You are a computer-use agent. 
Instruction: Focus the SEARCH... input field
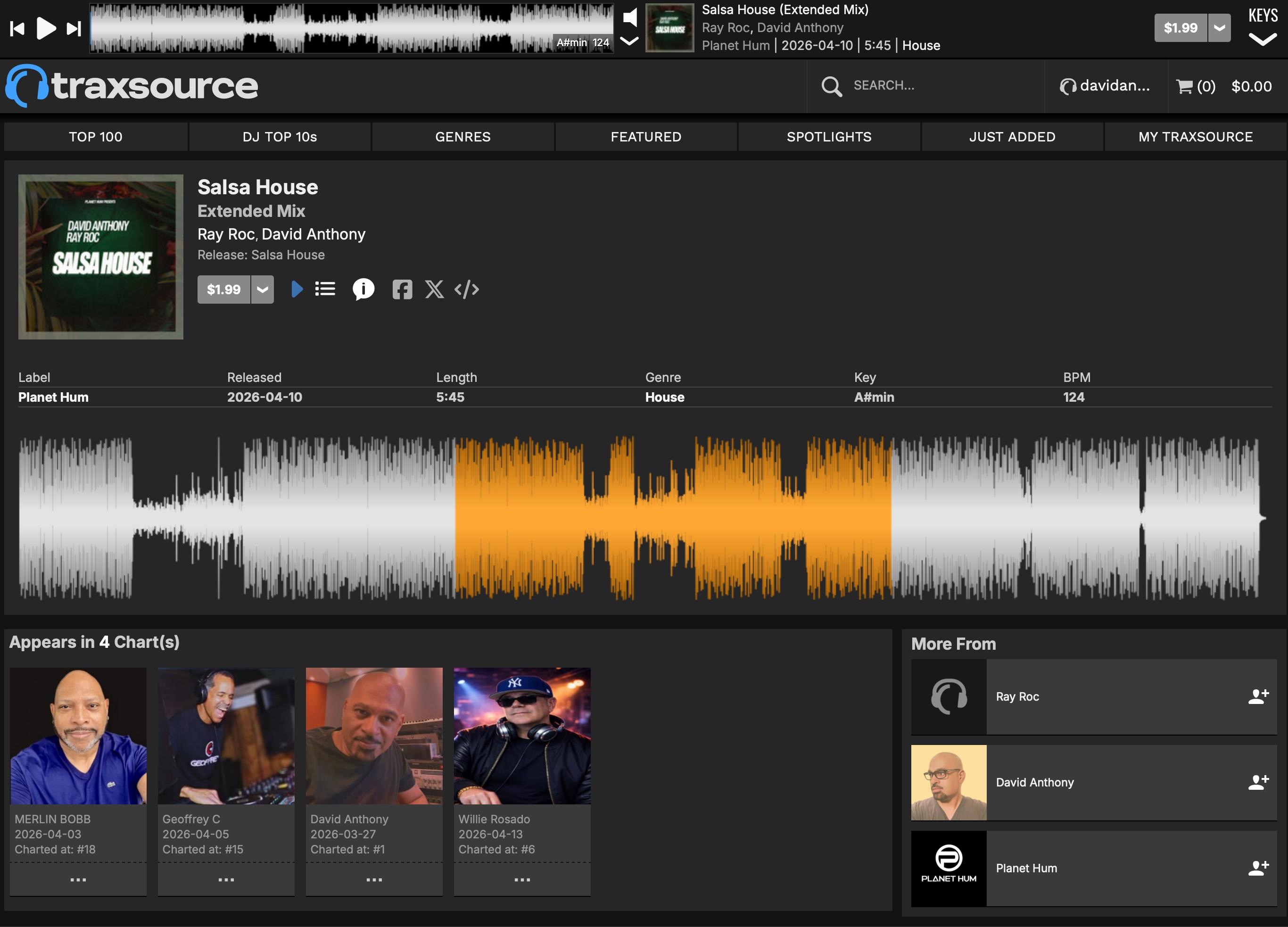click(x=943, y=86)
